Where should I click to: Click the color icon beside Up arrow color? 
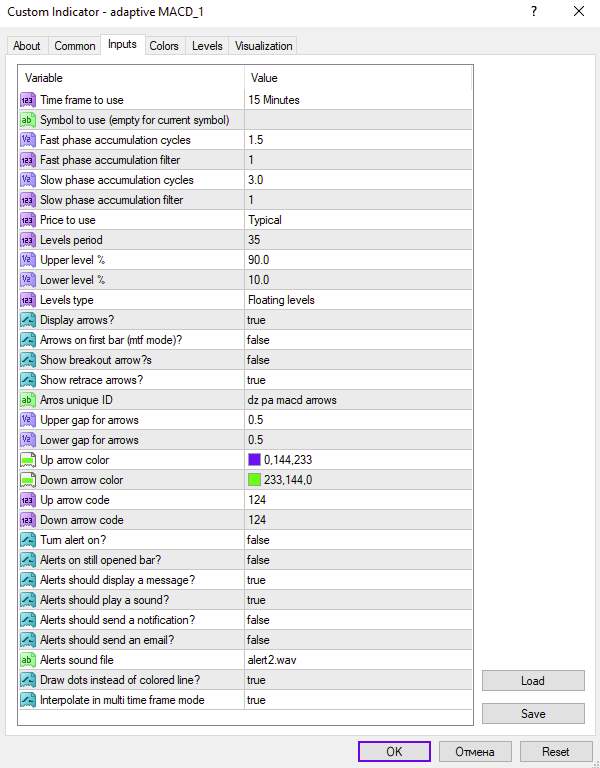tap(27, 460)
